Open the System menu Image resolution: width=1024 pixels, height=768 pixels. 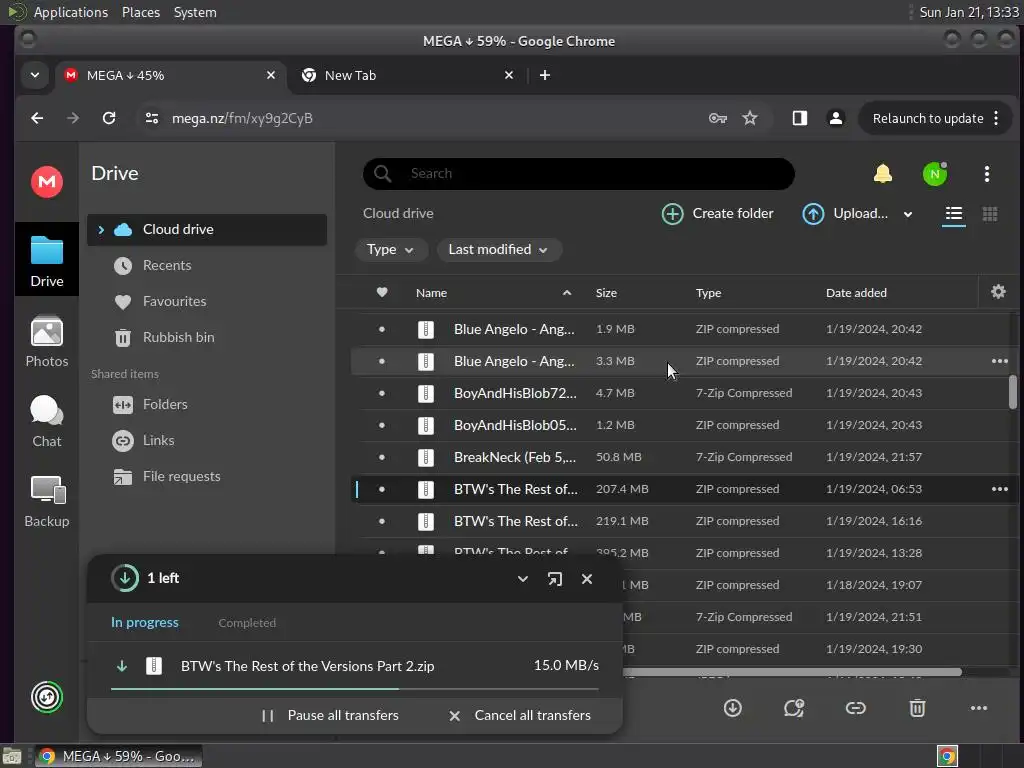coord(195,12)
